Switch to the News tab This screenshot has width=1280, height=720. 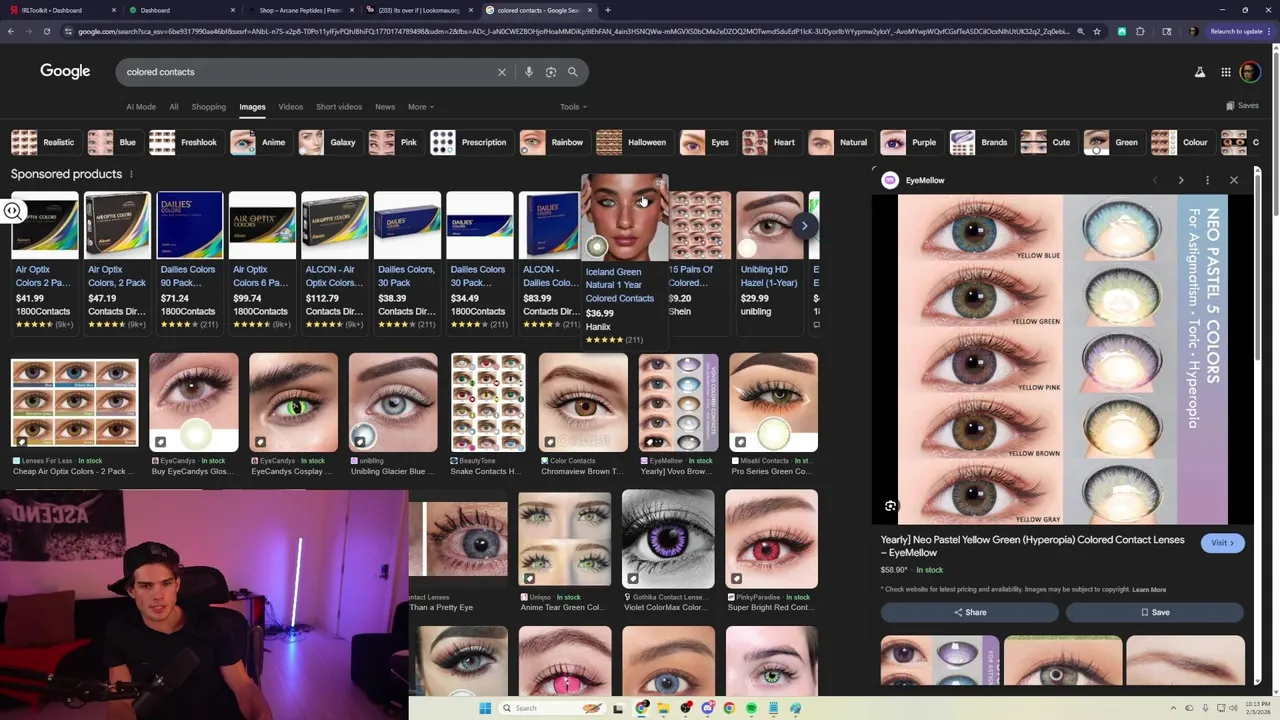coord(385,107)
